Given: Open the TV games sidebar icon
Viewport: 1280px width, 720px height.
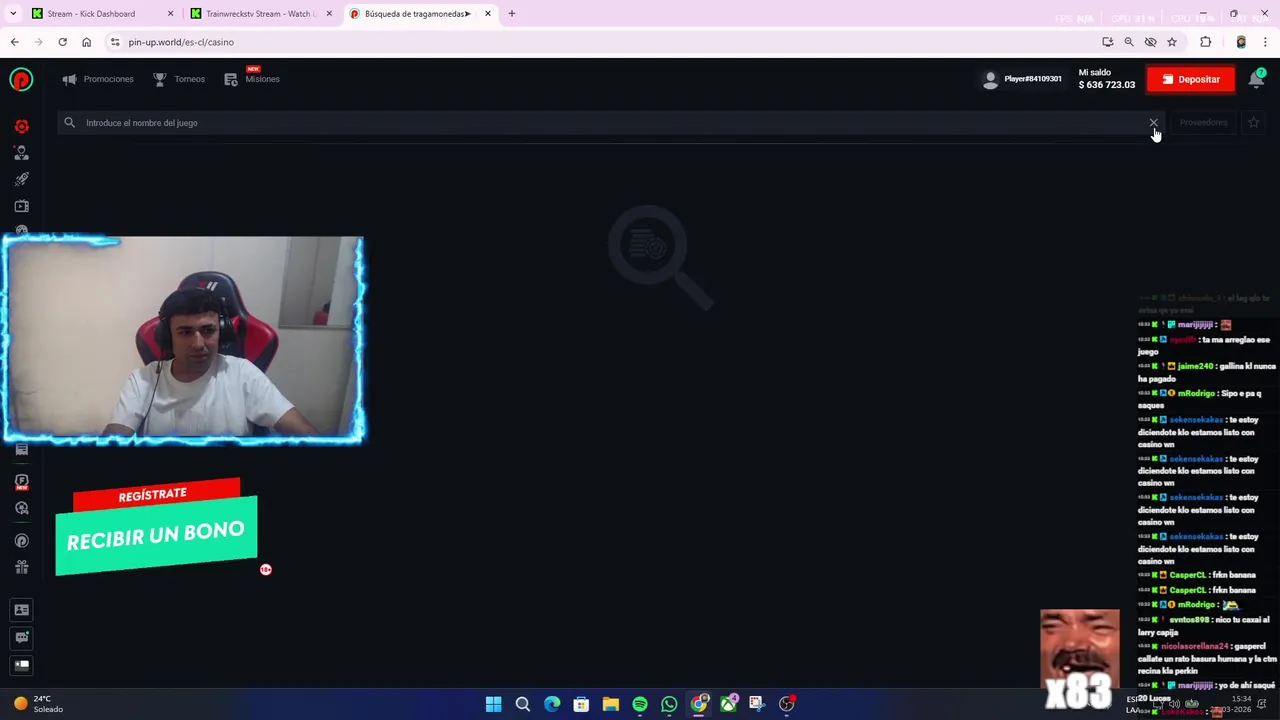Looking at the screenshot, I should pos(21,206).
